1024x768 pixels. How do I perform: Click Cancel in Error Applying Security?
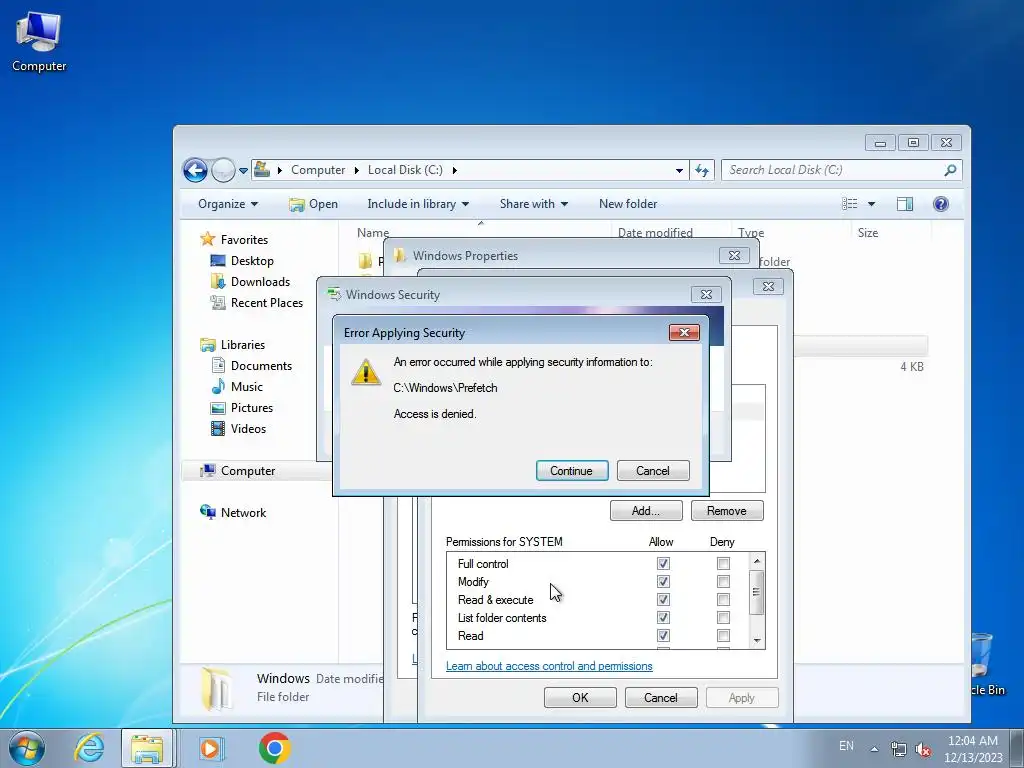click(x=652, y=471)
